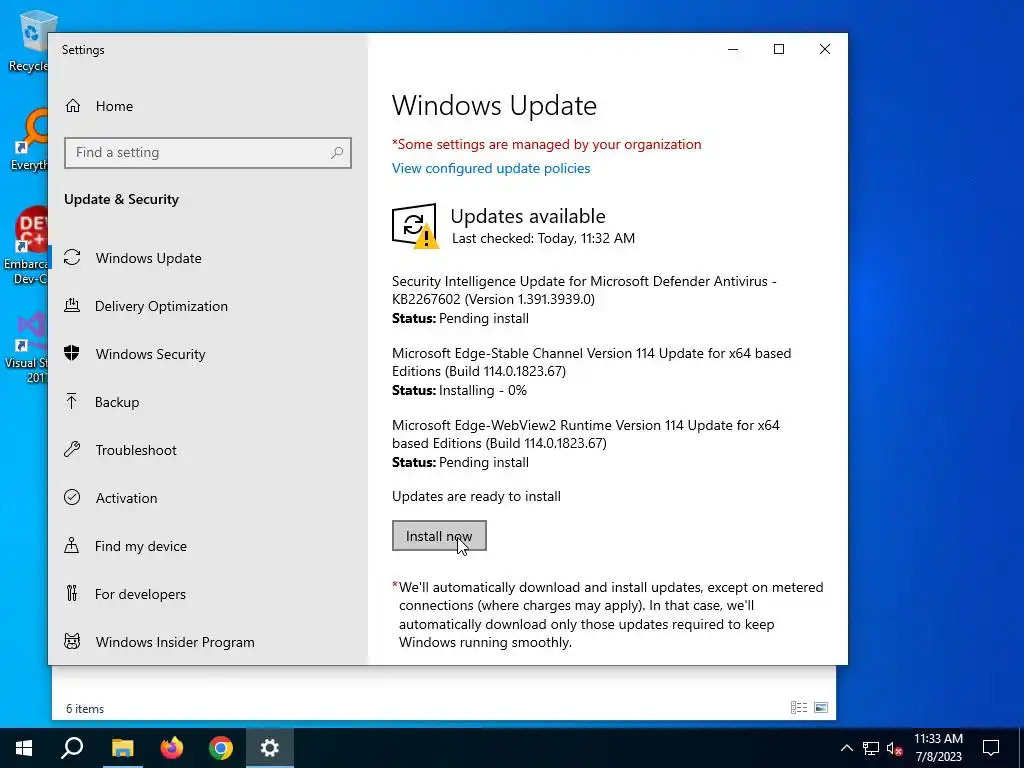Click the Updates available warning status icon
Screen dimensions: 1024x768
[x=415, y=226]
